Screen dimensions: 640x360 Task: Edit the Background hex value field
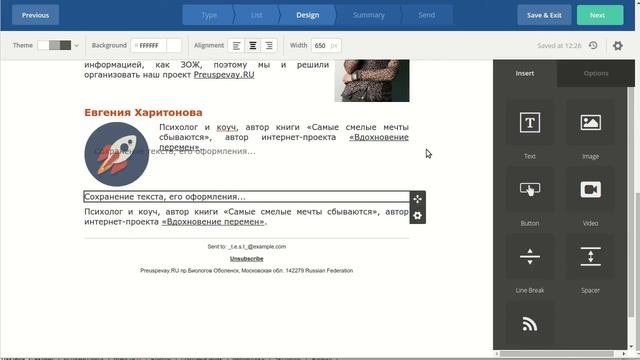[x=149, y=45]
